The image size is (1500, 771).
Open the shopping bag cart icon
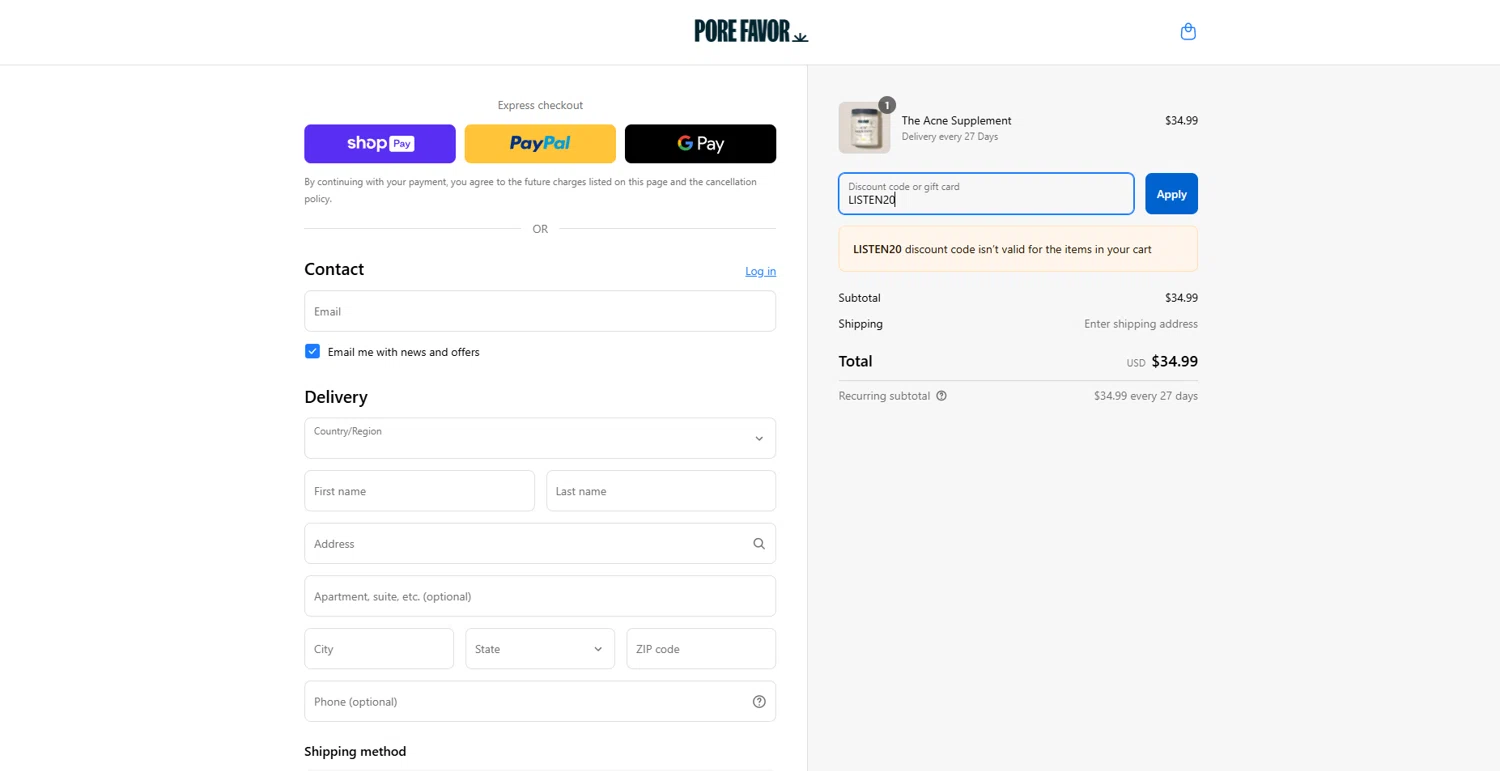point(1188,32)
